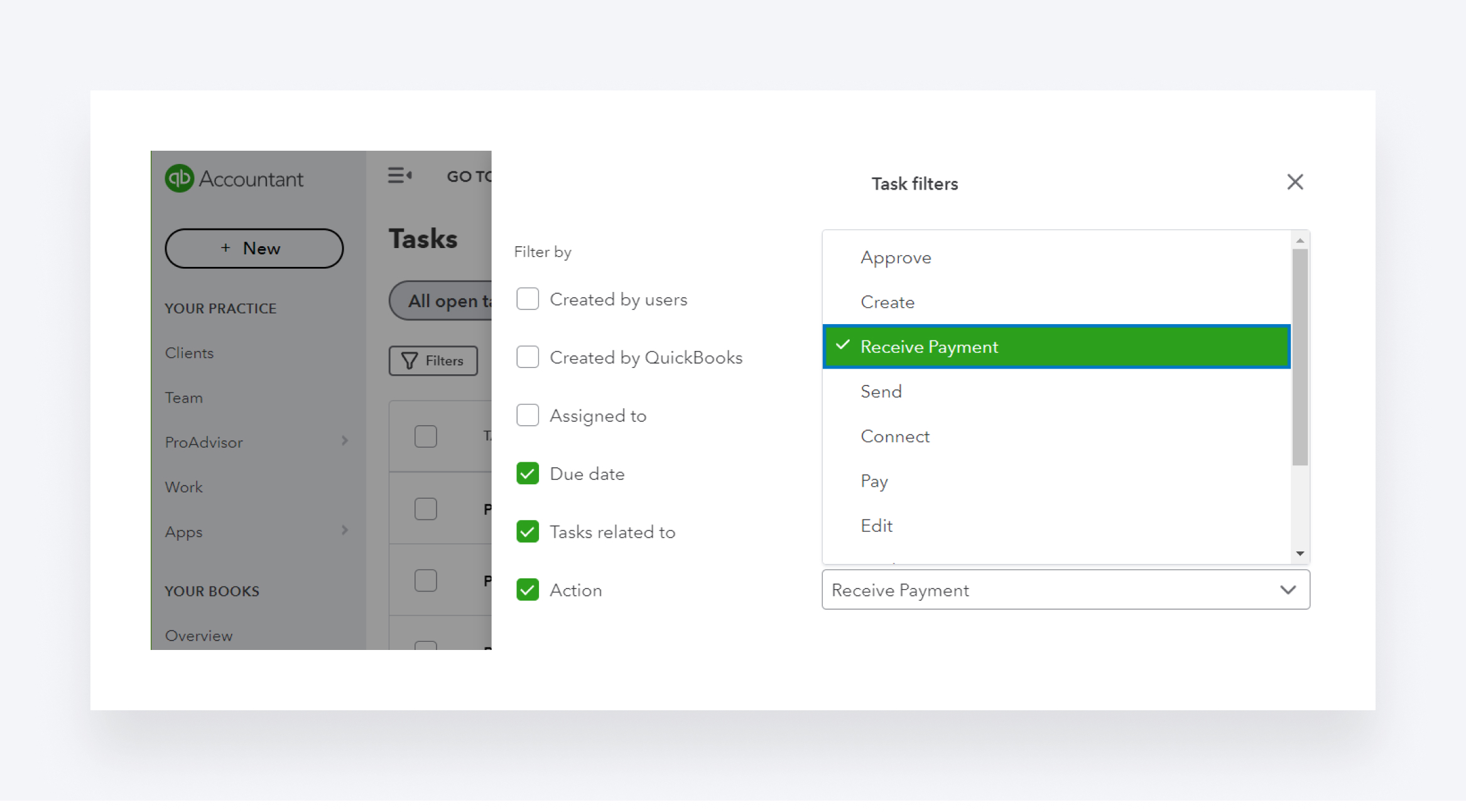Screen dimensions: 1466x812
Task: Select Pay from the action list
Action: pyautogui.click(x=874, y=480)
